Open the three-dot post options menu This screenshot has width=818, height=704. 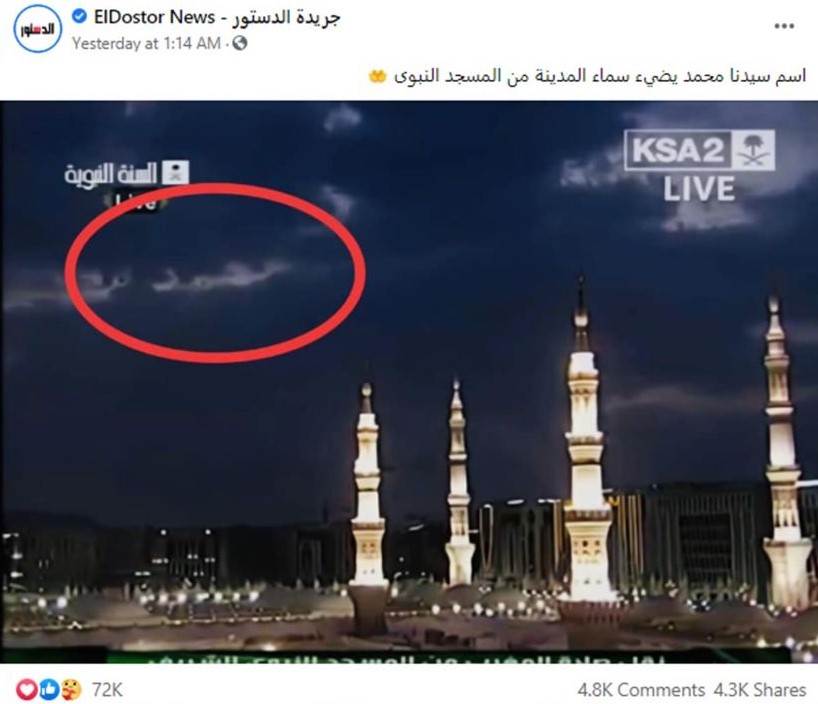pyautogui.click(x=784, y=26)
